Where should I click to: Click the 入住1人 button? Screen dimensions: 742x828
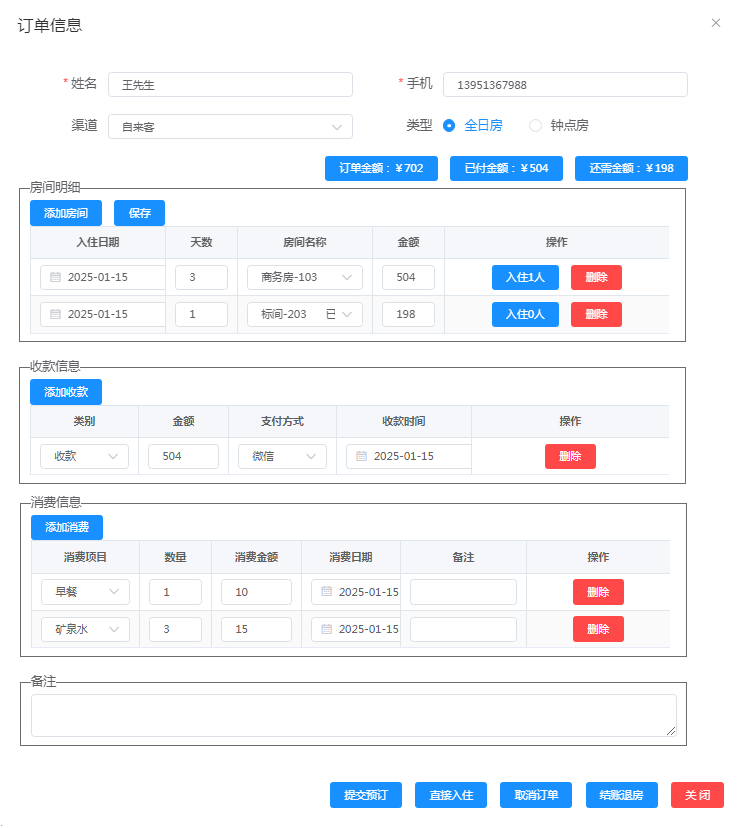click(x=525, y=277)
